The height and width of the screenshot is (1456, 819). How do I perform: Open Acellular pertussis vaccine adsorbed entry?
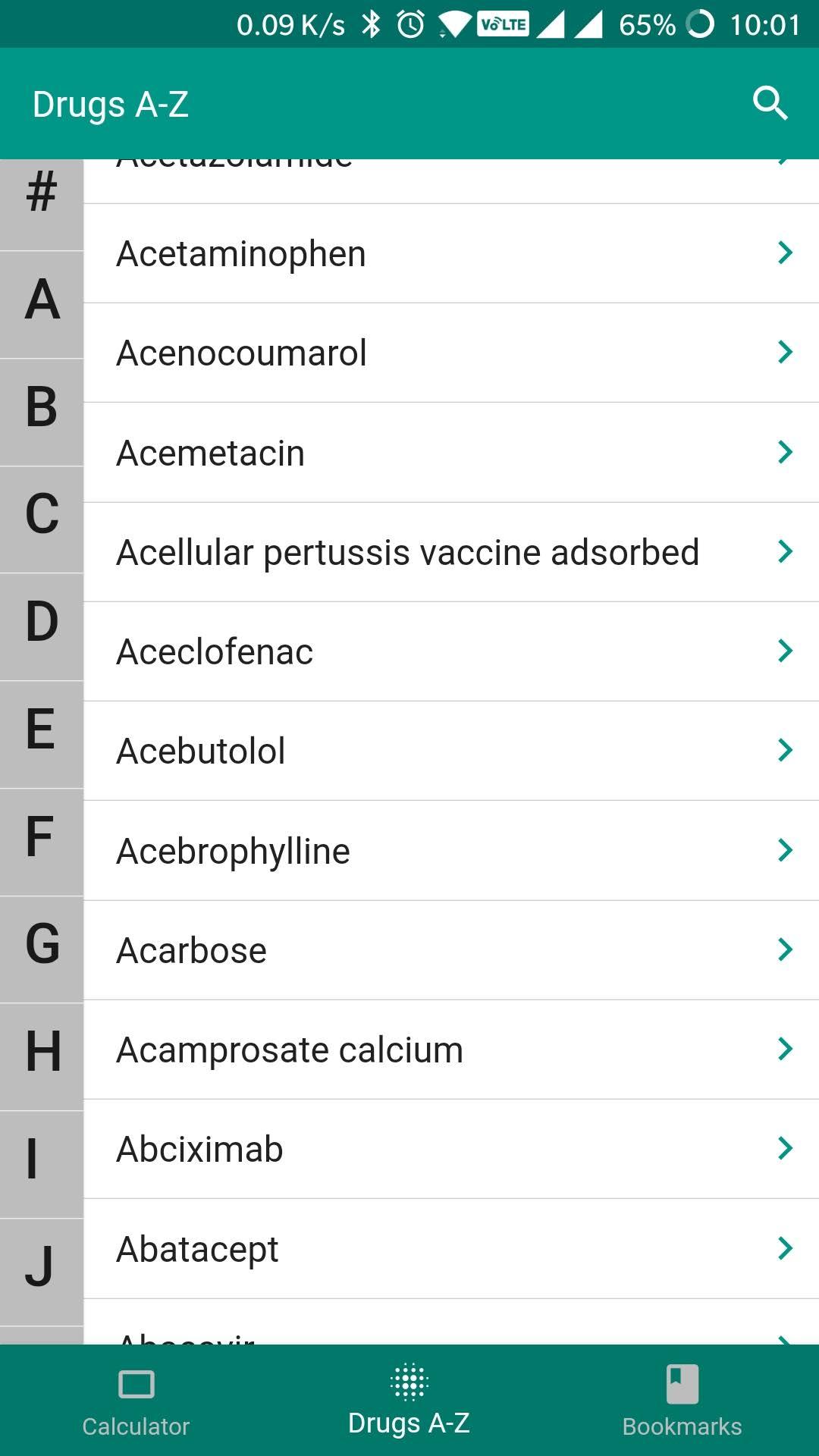pyautogui.click(x=451, y=552)
